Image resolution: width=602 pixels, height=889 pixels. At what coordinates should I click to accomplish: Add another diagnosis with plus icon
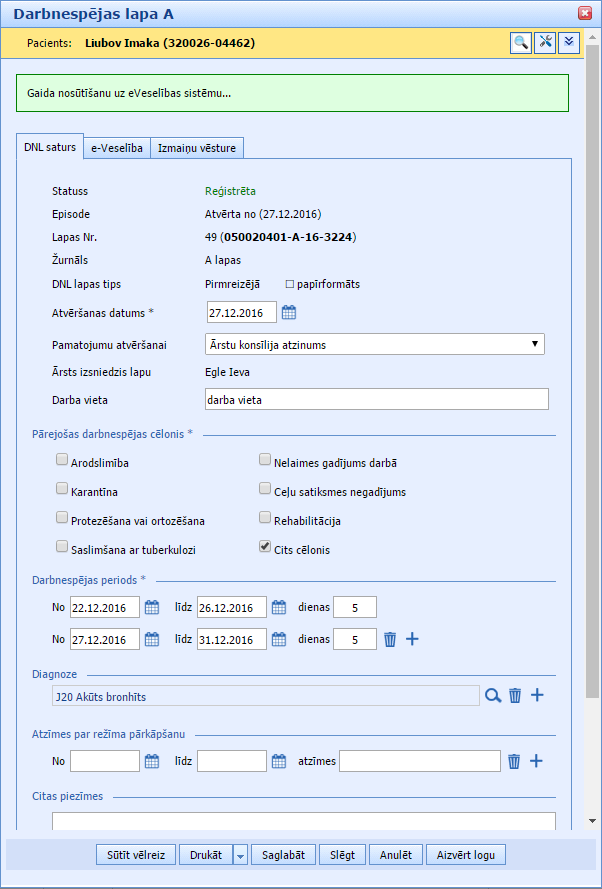(x=537, y=695)
